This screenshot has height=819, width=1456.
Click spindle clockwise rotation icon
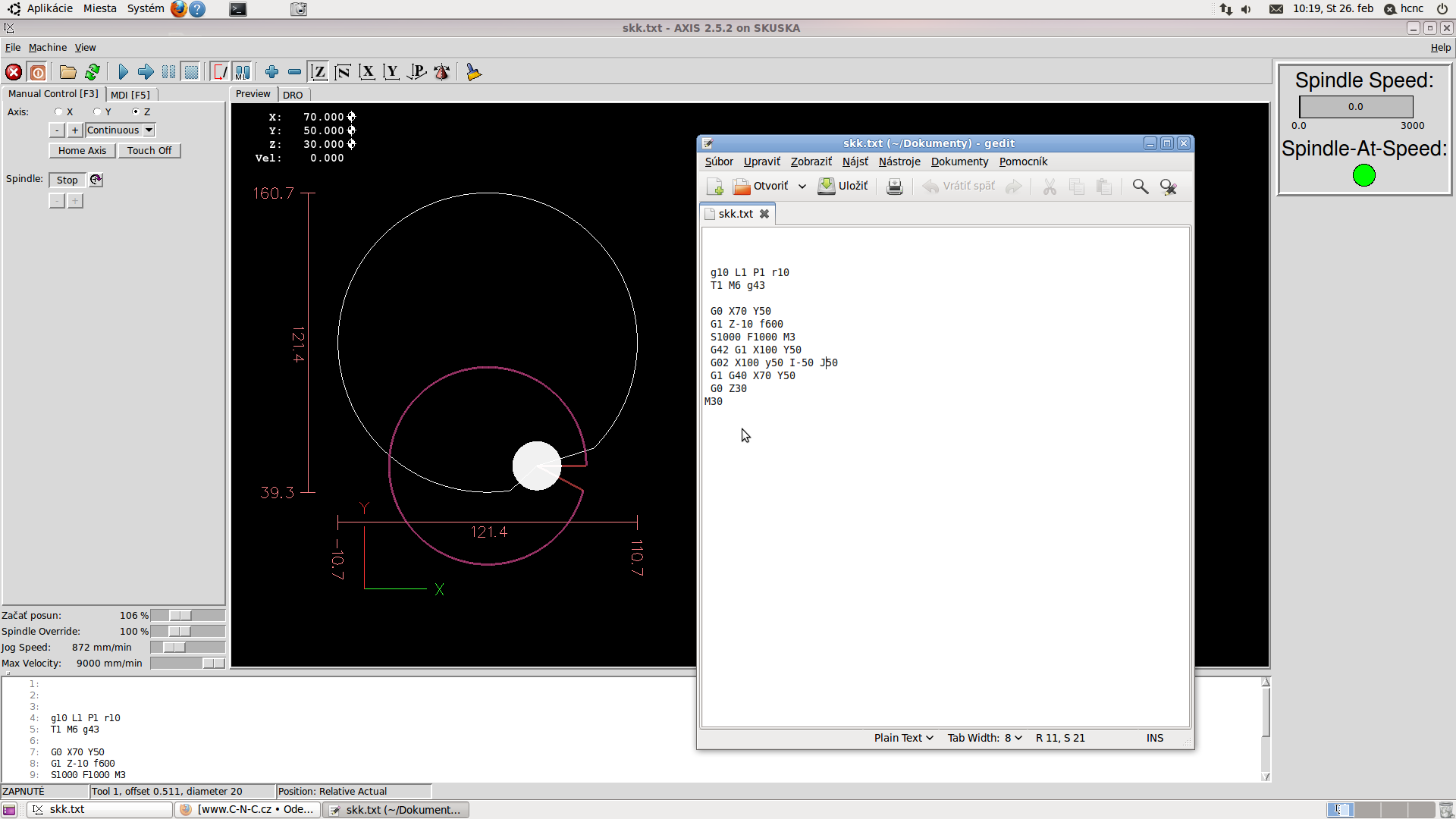(96, 180)
